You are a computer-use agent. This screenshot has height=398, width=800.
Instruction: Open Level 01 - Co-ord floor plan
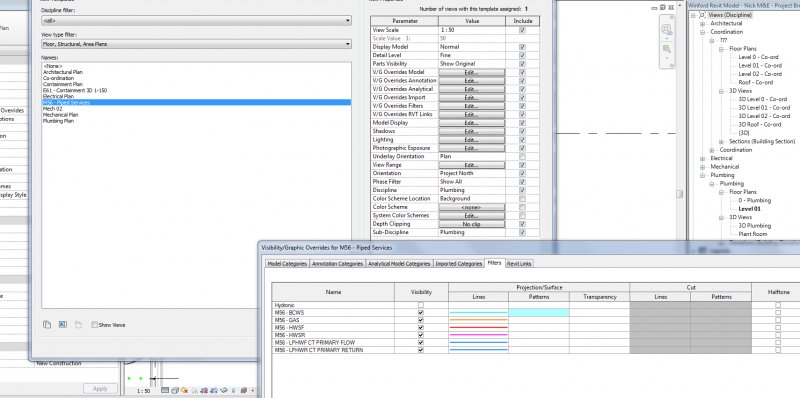coord(760,65)
